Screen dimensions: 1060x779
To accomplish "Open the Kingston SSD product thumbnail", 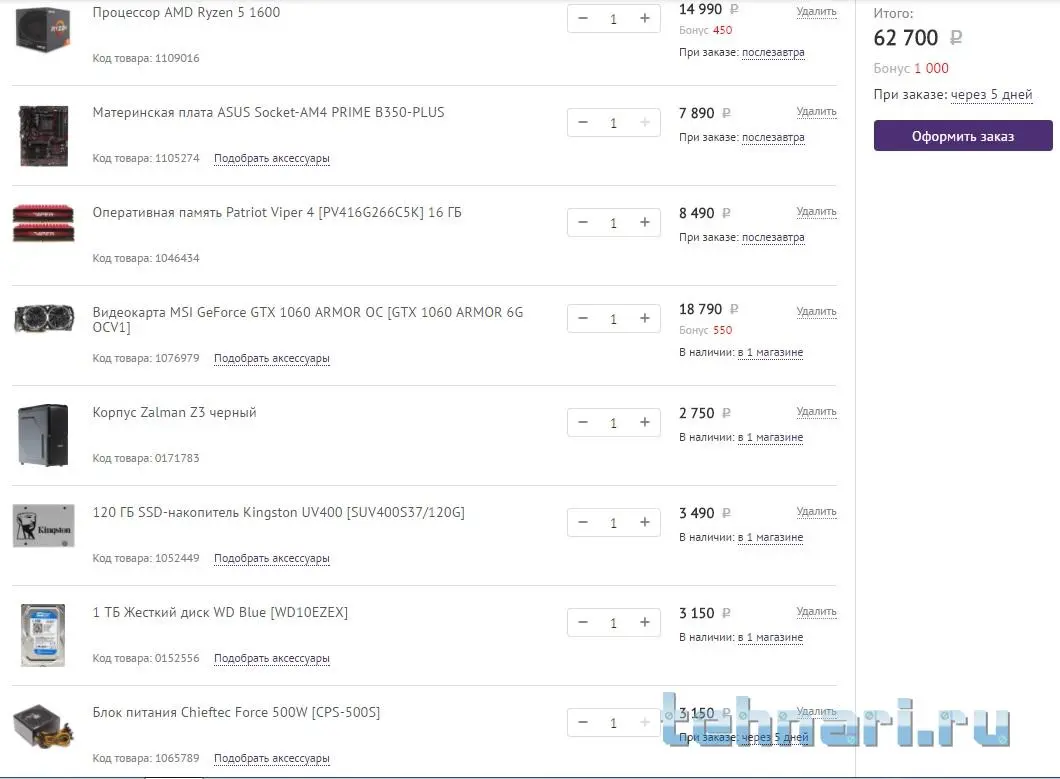I will (43, 525).
